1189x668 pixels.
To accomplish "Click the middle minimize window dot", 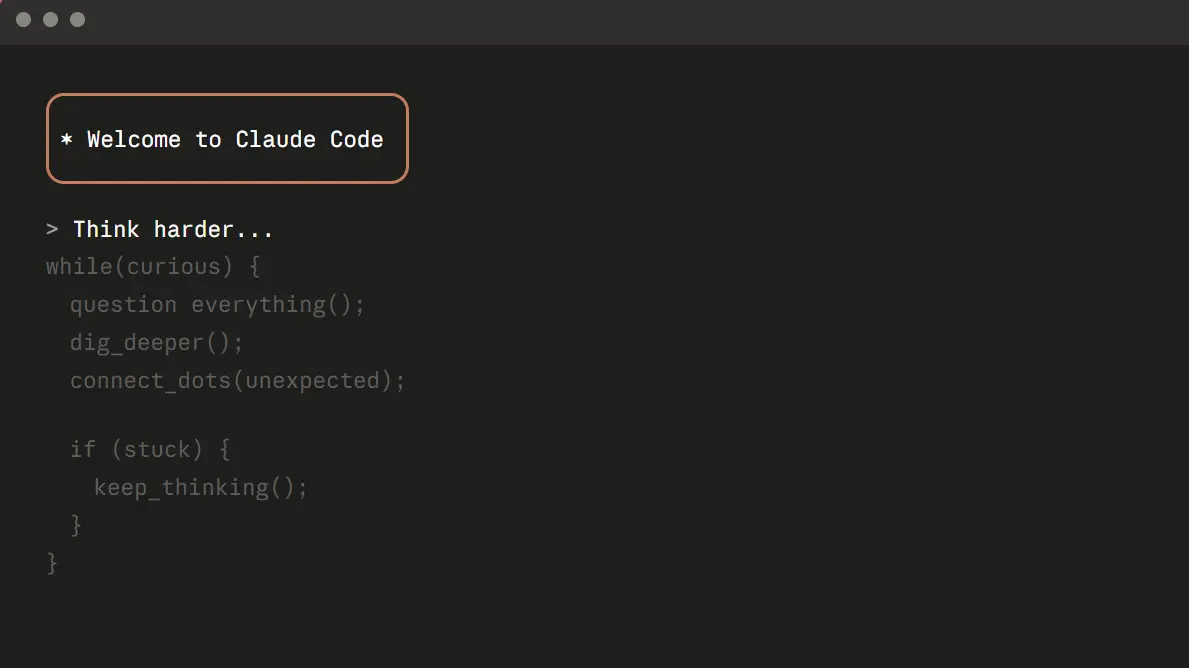I will pyautogui.click(x=51, y=20).
